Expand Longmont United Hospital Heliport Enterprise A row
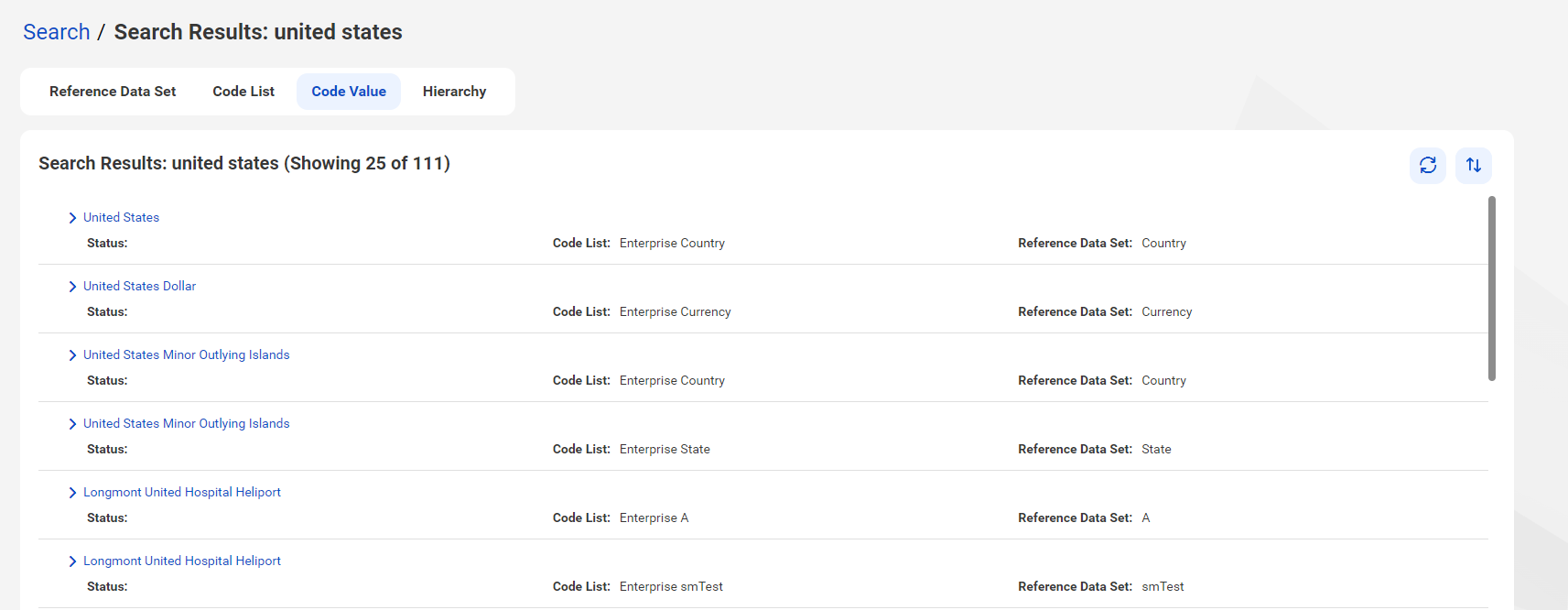 click(x=72, y=493)
